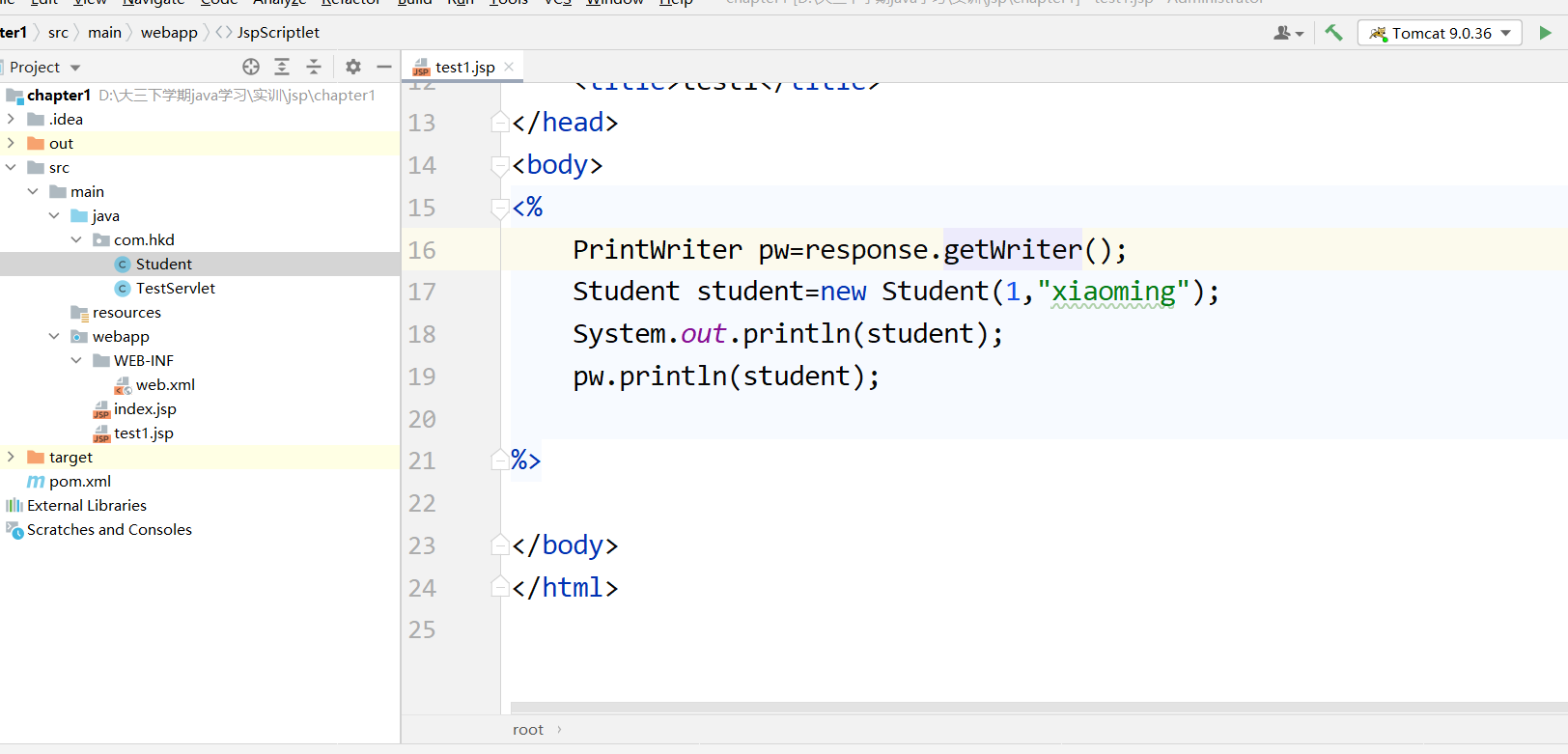Hide the Project tool window
This screenshot has width=1568, height=754.
pyautogui.click(x=384, y=67)
